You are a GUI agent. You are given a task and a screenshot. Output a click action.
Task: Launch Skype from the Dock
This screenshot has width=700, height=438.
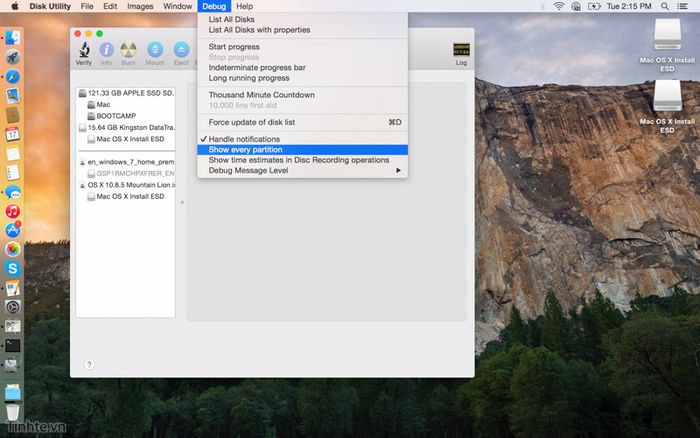click(x=12, y=268)
